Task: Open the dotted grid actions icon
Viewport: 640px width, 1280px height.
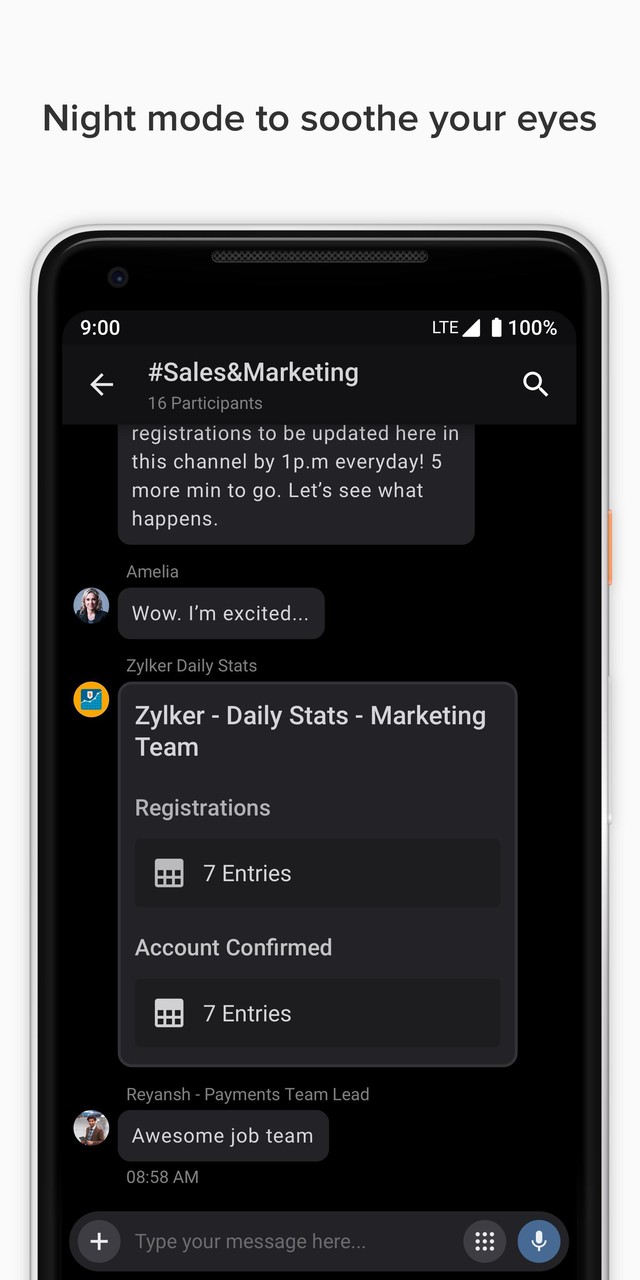Action: [x=485, y=1241]
